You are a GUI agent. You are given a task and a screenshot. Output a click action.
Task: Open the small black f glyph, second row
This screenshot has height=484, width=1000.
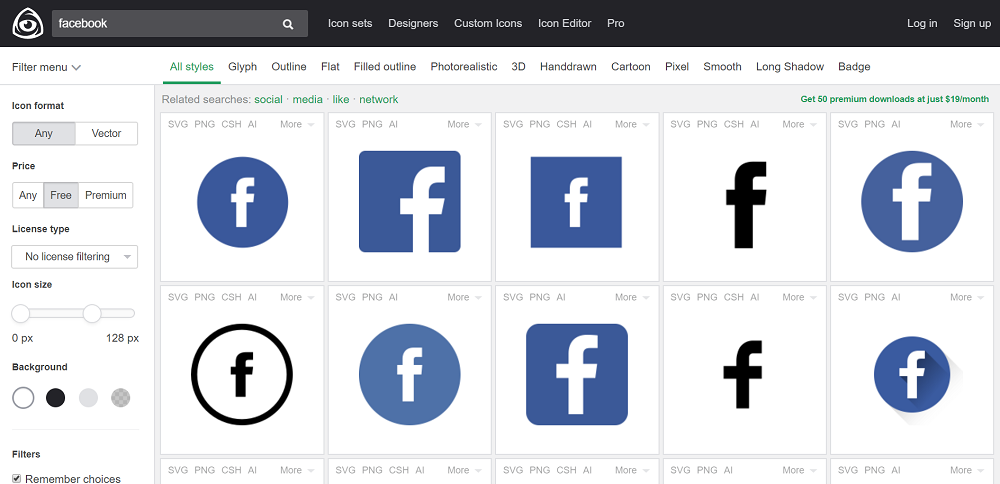[742, 374]
